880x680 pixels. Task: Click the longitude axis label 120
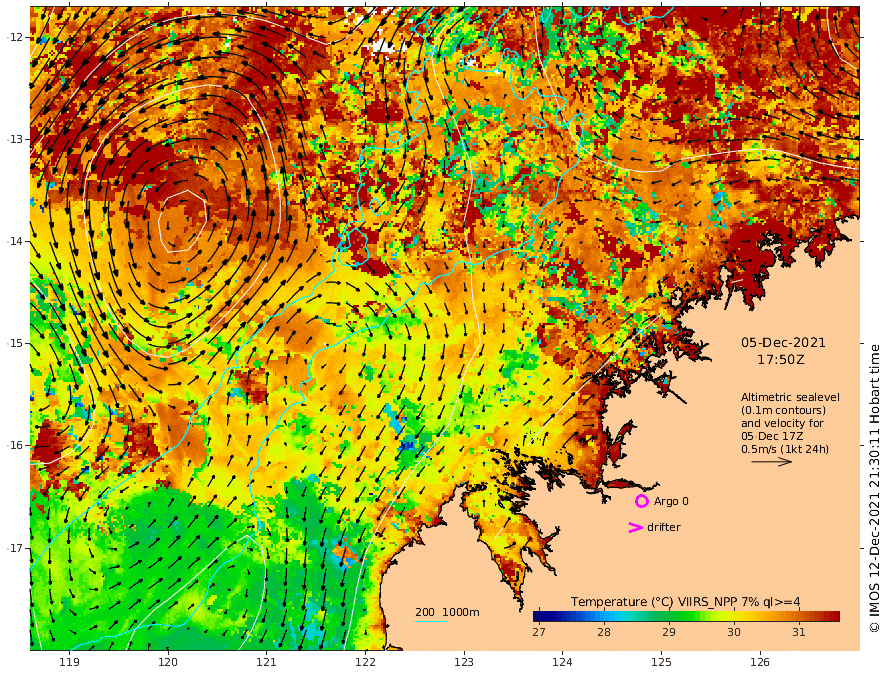pos(168,662)
